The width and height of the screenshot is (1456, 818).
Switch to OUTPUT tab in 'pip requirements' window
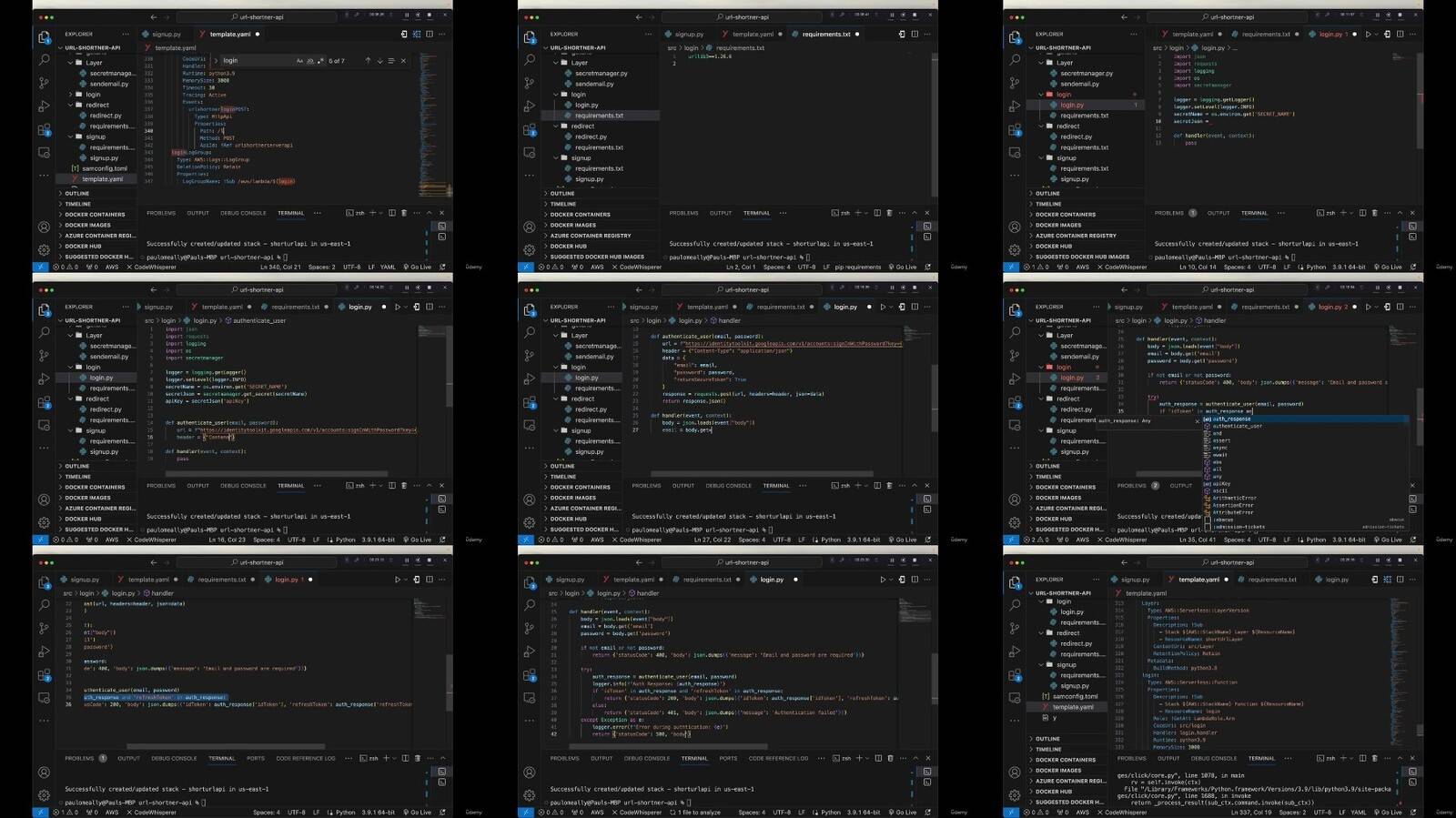721,213
